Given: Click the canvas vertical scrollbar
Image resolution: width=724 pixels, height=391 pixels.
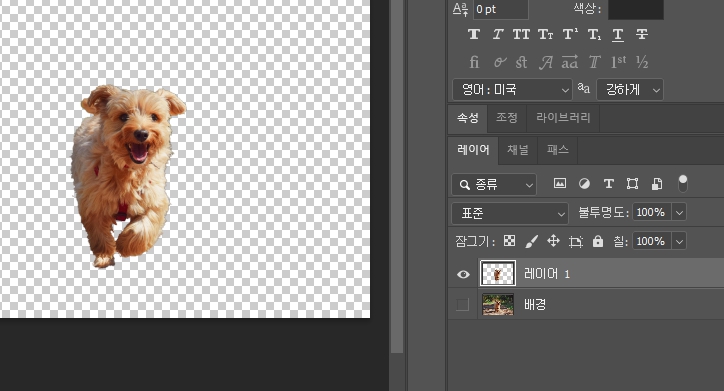Looking at the screenshot, I should pyautogui.click(x=397, y=175).
